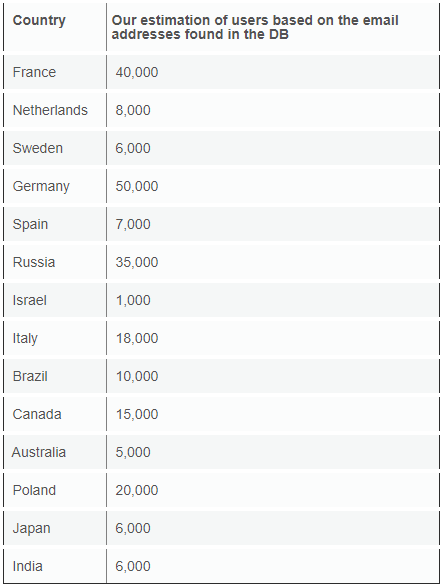The height and width of the screenshot is (587, 444).
Task: Click the users estimation column header
Action: click(x=255, y=27)
